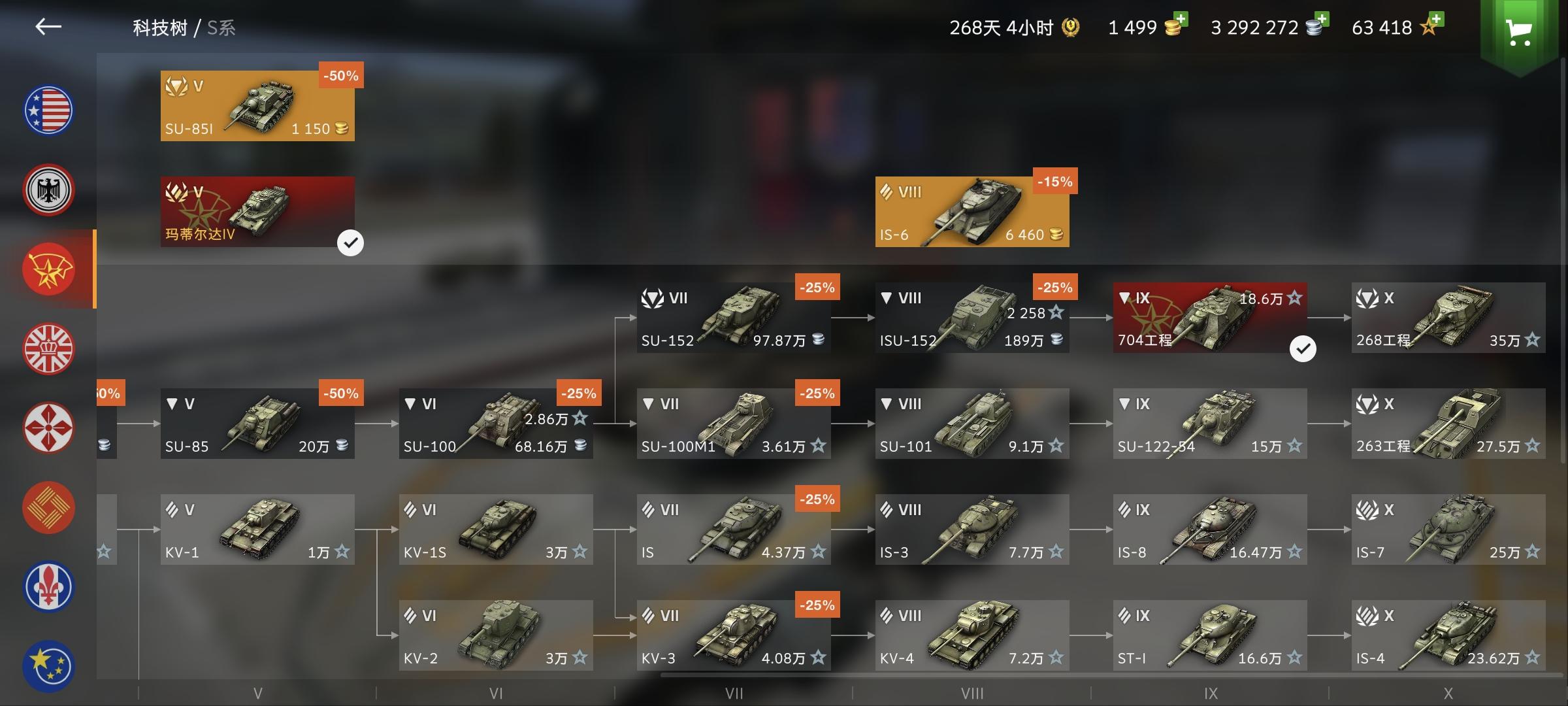
Task: Open the 科技树 breadcrumb label
Action: (x=160, y=28)
